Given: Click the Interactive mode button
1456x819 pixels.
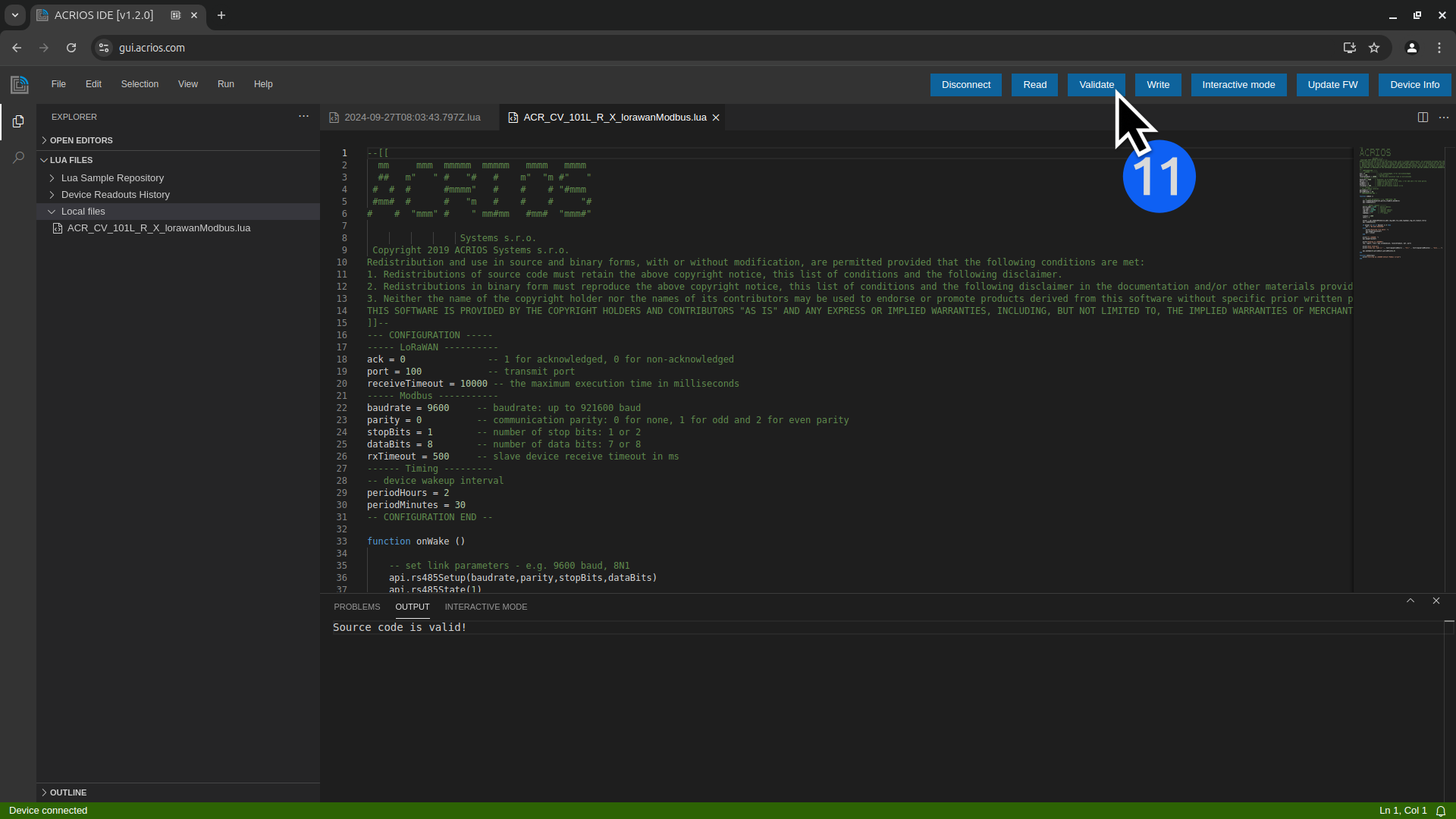Looking at the screenshot, I should click(1238, 84).
